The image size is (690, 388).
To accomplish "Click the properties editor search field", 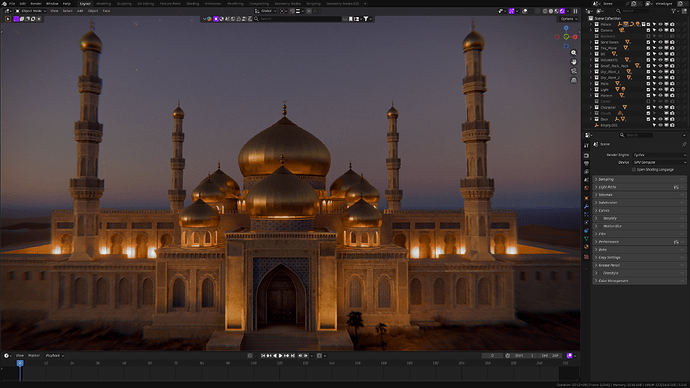I will point(637,135).
